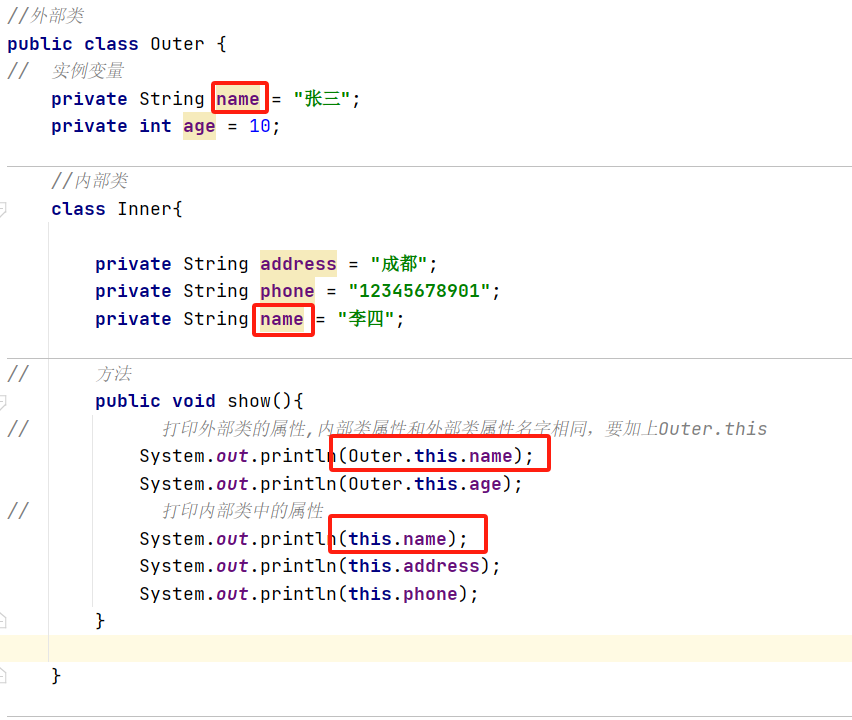852x720 pixels.
Task: Select the "12345678901" string literal
Action: point(420,291)
